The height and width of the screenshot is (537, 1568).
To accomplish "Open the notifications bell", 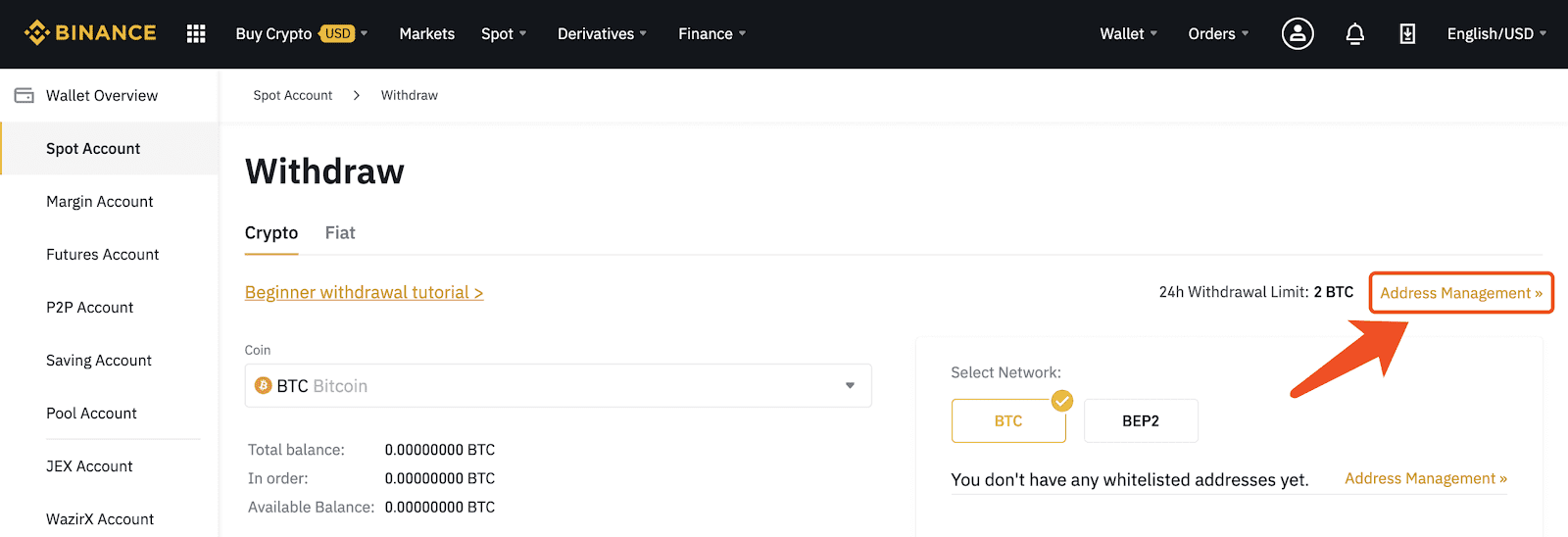I will coord(1355,34).
